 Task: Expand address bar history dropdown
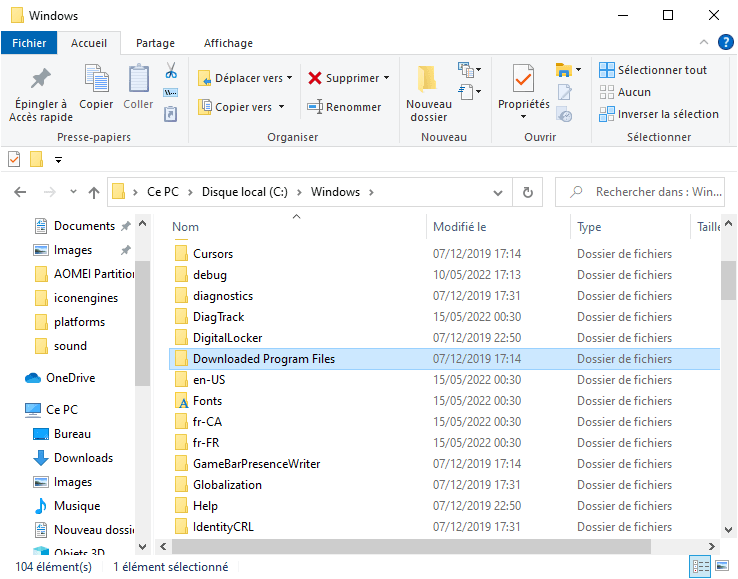tap(497, 193)
